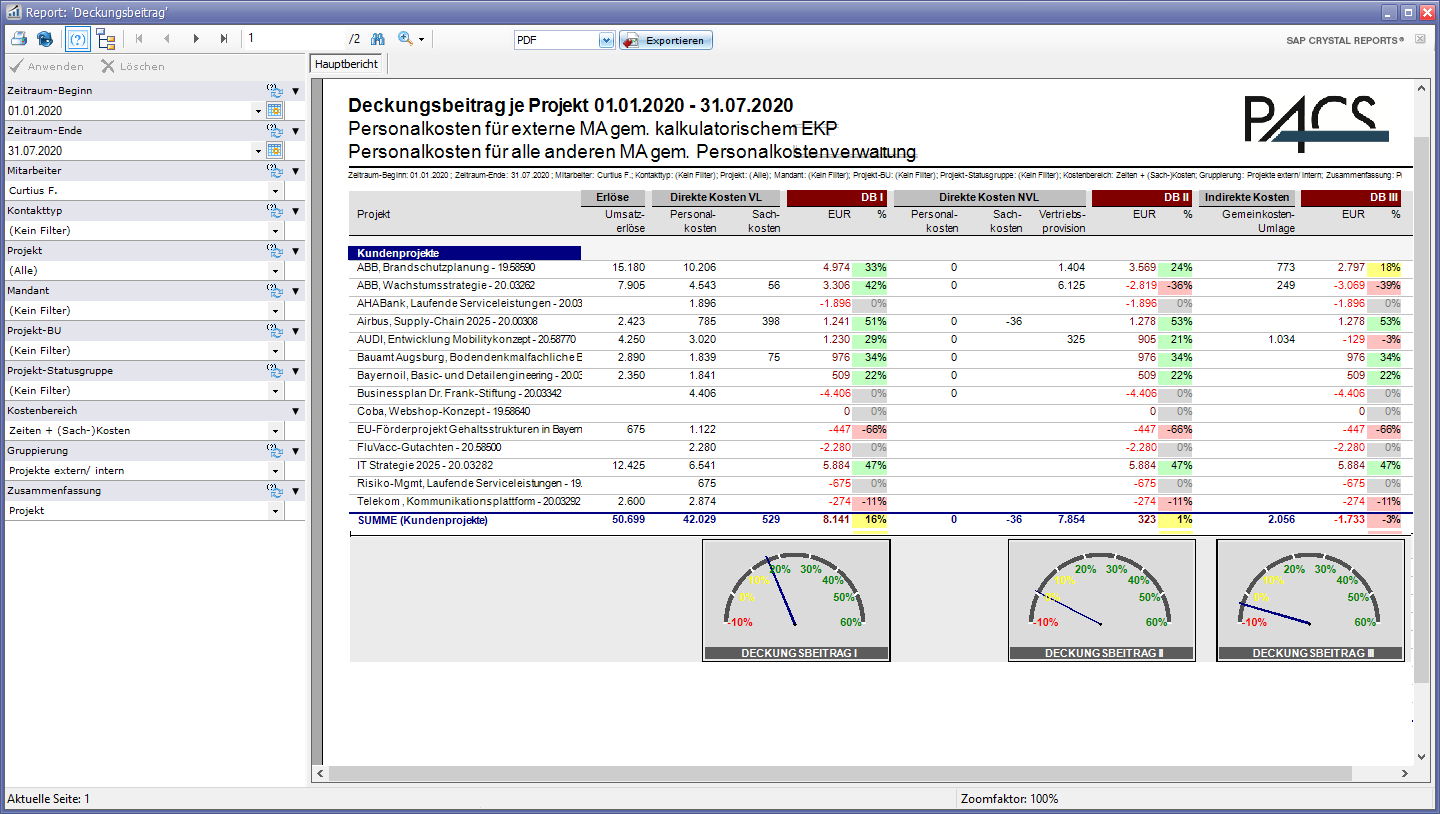Print the report using the printer icon

(18, 40)
